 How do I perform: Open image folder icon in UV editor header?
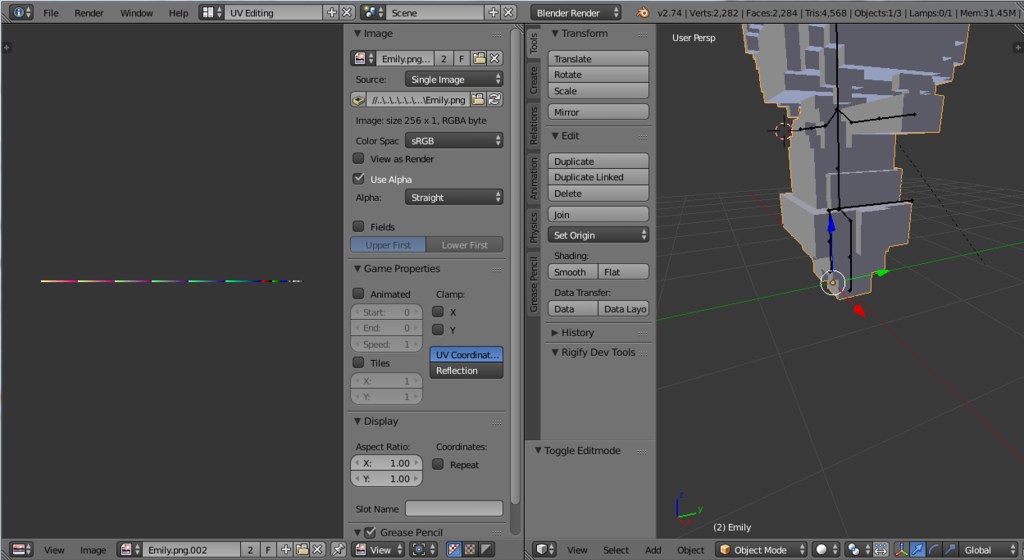(302, 550)
